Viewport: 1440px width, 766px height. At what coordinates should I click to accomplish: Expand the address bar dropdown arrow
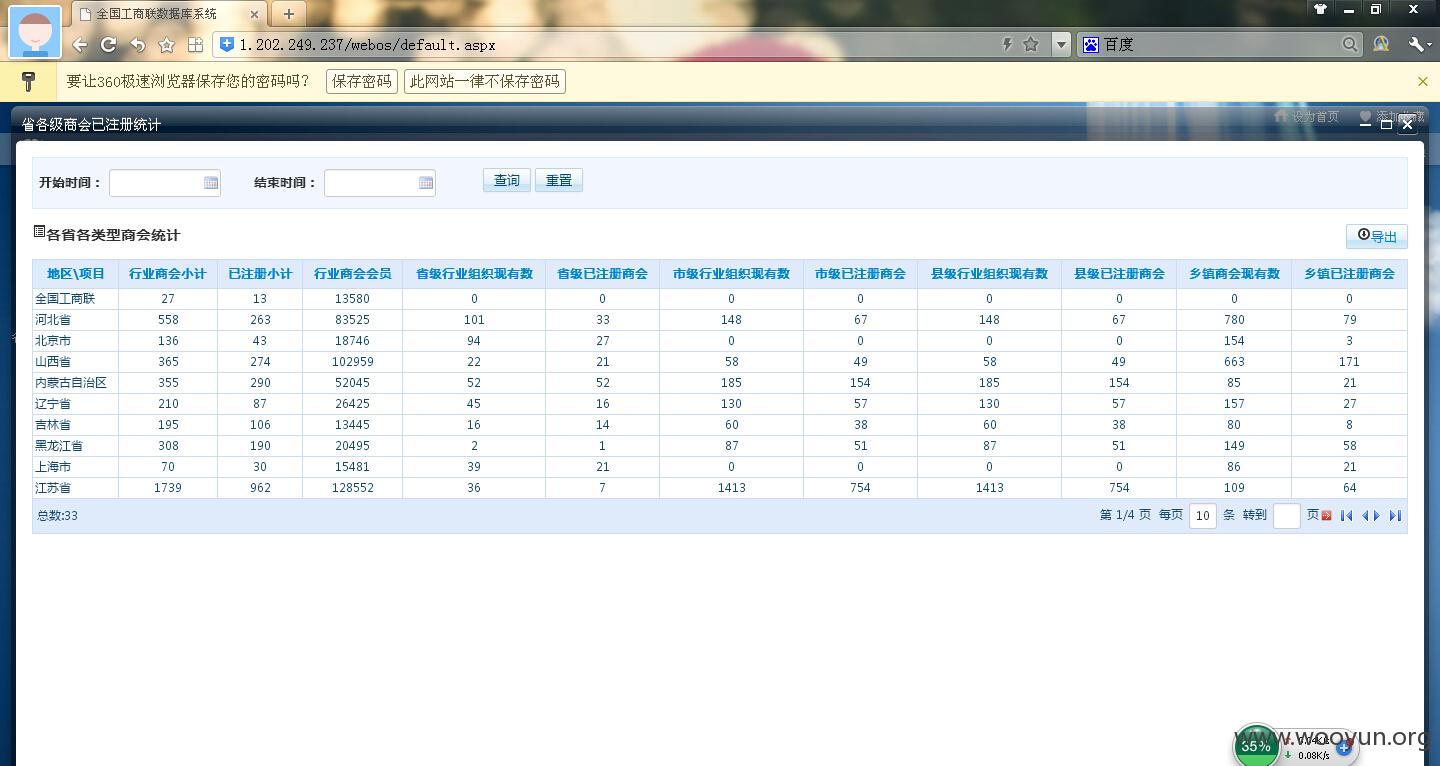click(x=1061, y=45)
